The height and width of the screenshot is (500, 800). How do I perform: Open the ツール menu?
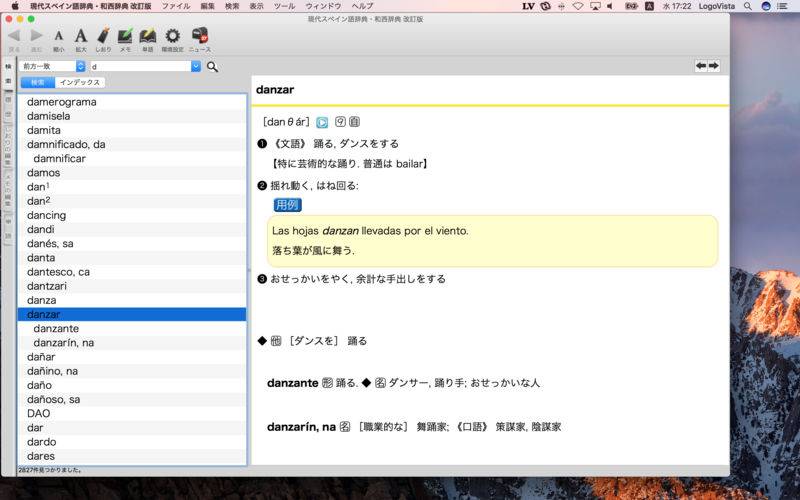285,6
